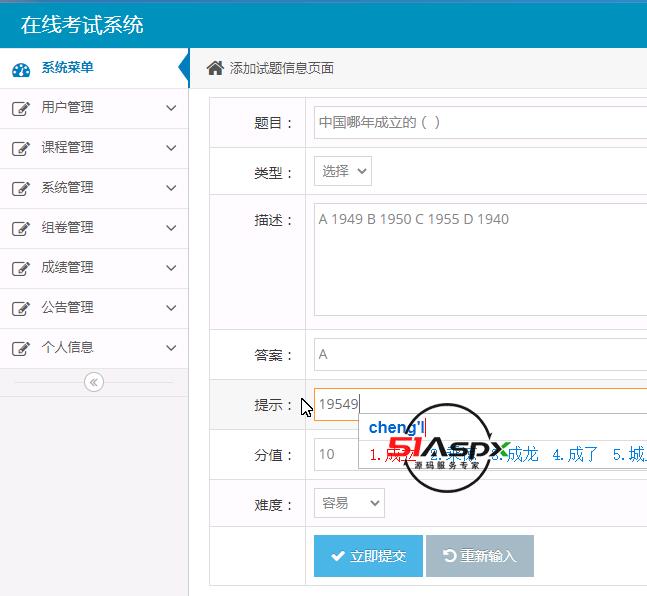647x596 pixels.
Task: Reset the form with 重新输入
Action: click(480, 556)
